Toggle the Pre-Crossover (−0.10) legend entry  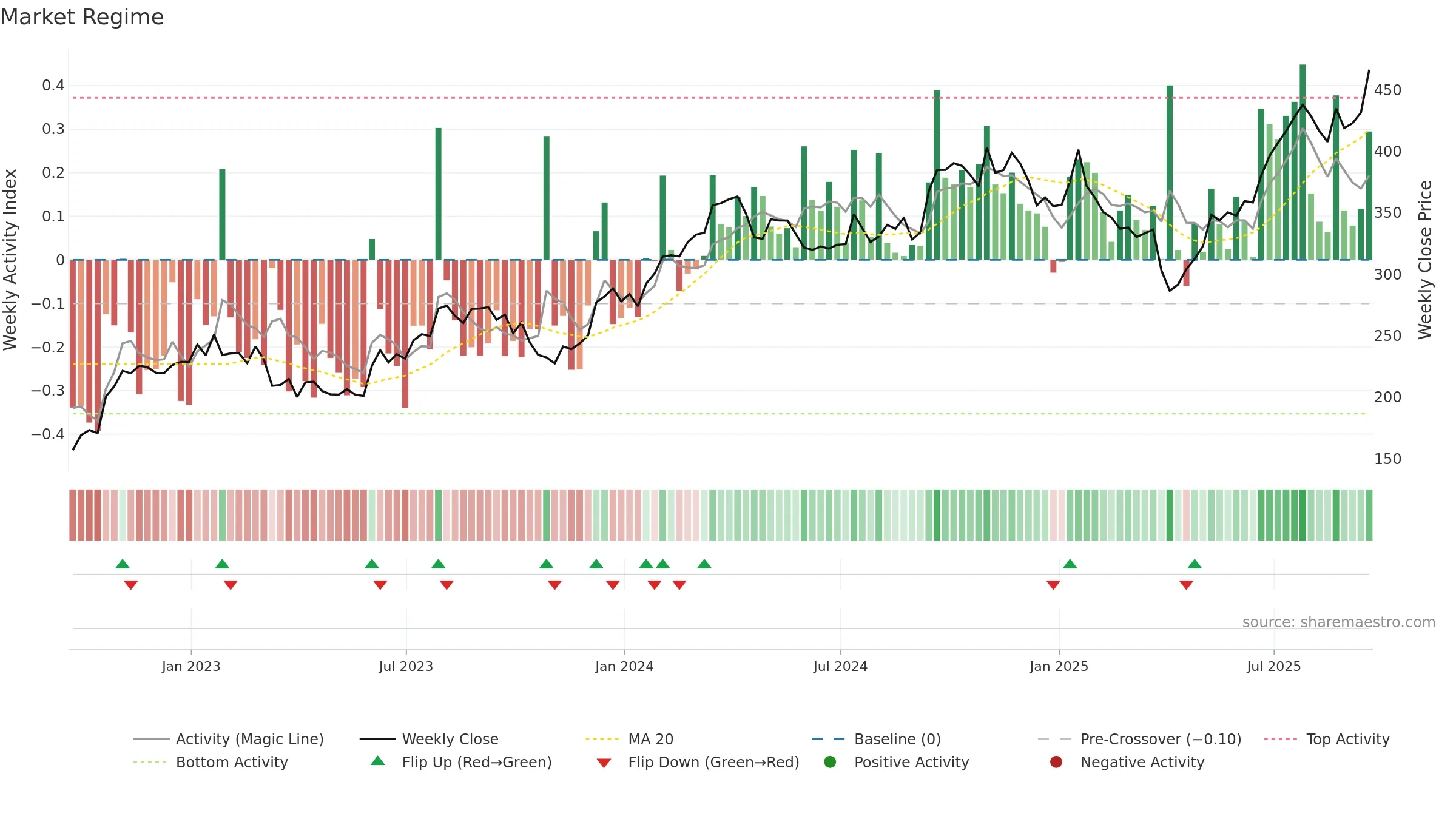(1139, 739)
